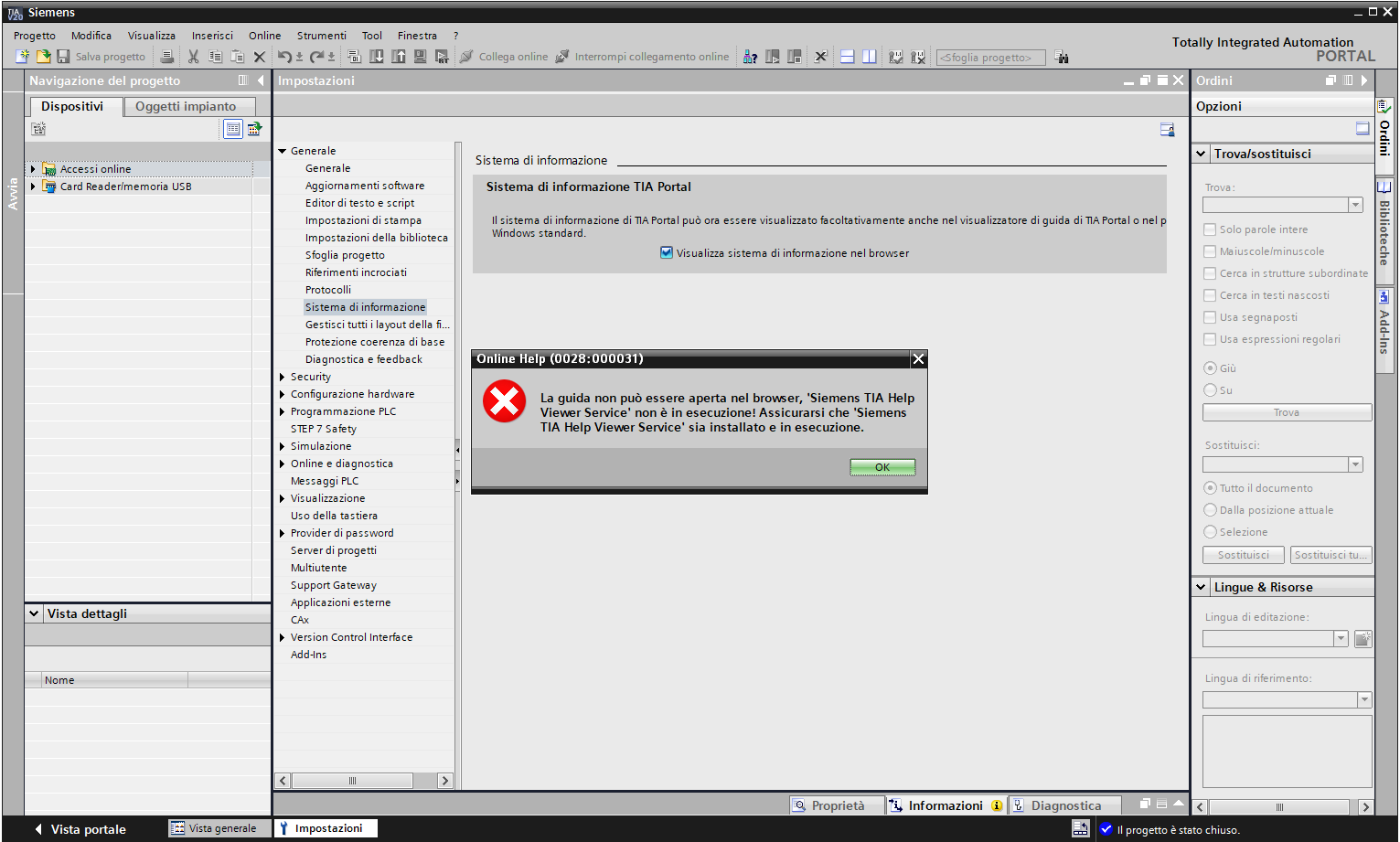Collapse the Trova/sostituisci section
Image resolution: width=1400 pixels, height=842 pixels.
(x=1202, y=154)
